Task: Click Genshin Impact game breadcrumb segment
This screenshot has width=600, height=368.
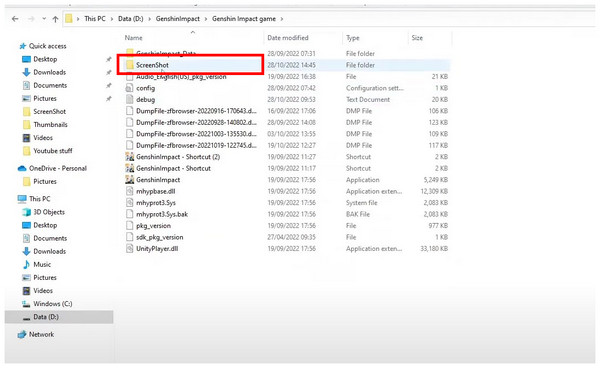Action: point(244,19)
